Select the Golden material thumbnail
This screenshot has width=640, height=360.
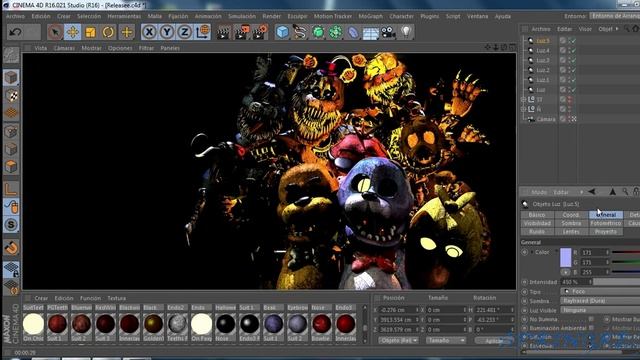click(153, 324)
